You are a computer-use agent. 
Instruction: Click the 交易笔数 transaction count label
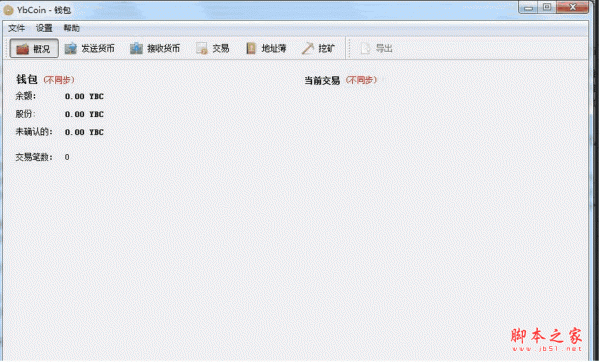(34, 157)
